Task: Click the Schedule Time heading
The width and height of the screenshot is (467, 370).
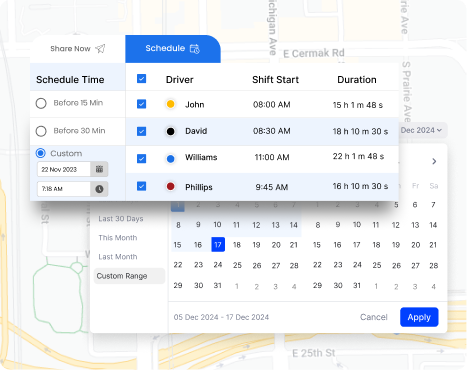Action: tap(70, 80)
